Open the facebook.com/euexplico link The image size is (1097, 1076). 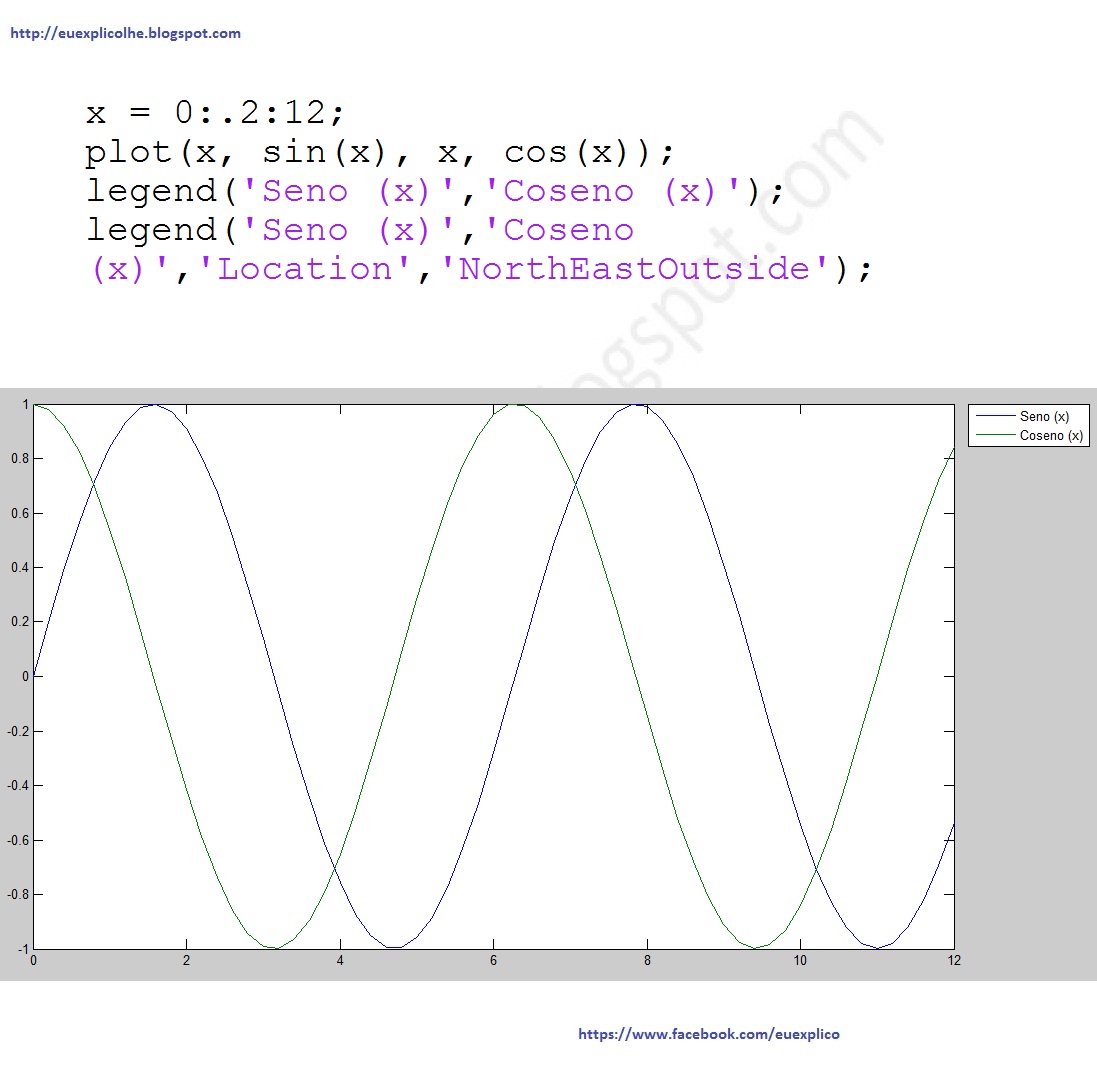click(709, 1034)
